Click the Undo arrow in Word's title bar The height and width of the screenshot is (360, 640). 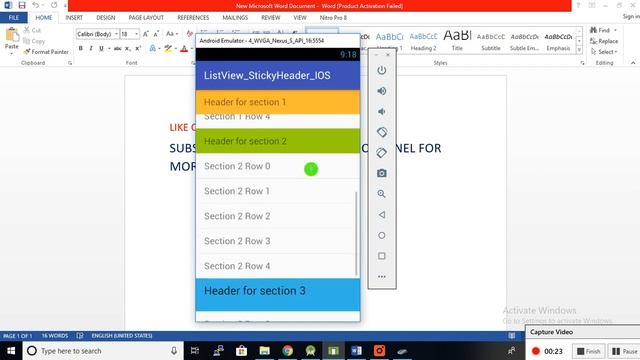click(36, 5)
